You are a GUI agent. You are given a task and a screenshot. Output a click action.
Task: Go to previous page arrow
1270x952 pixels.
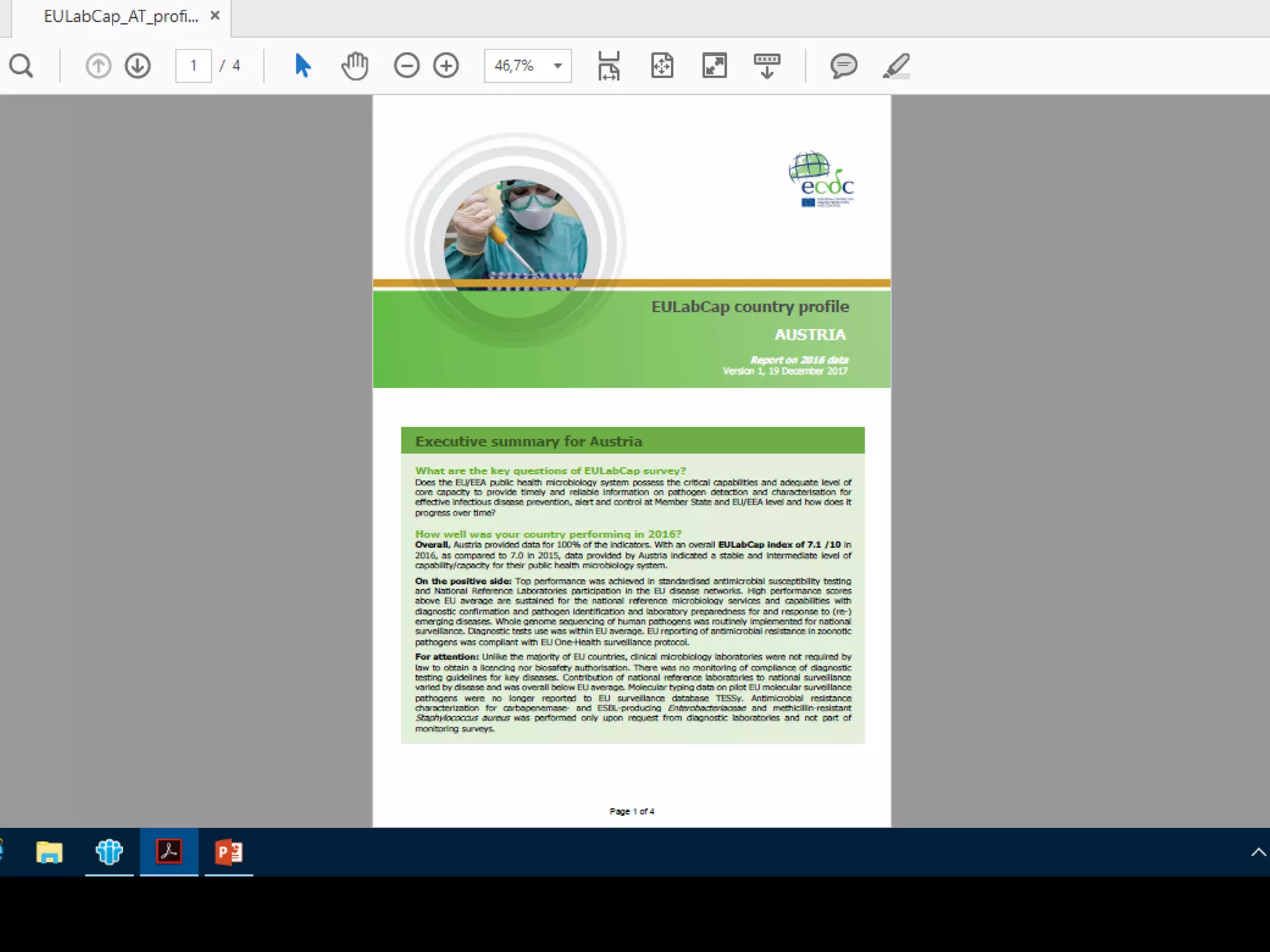click(x=98, y=66)
